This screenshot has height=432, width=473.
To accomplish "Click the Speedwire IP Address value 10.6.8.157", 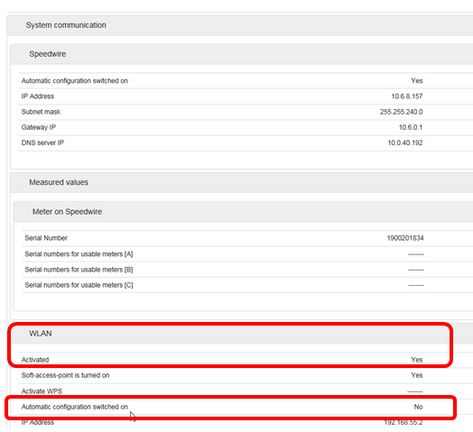I will point(407,96).
